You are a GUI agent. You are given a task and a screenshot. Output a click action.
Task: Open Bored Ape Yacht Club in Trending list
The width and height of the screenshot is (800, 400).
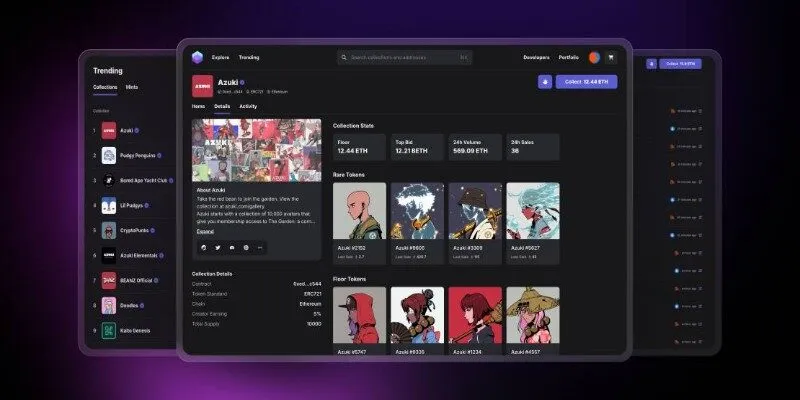(x=133, y=181)
